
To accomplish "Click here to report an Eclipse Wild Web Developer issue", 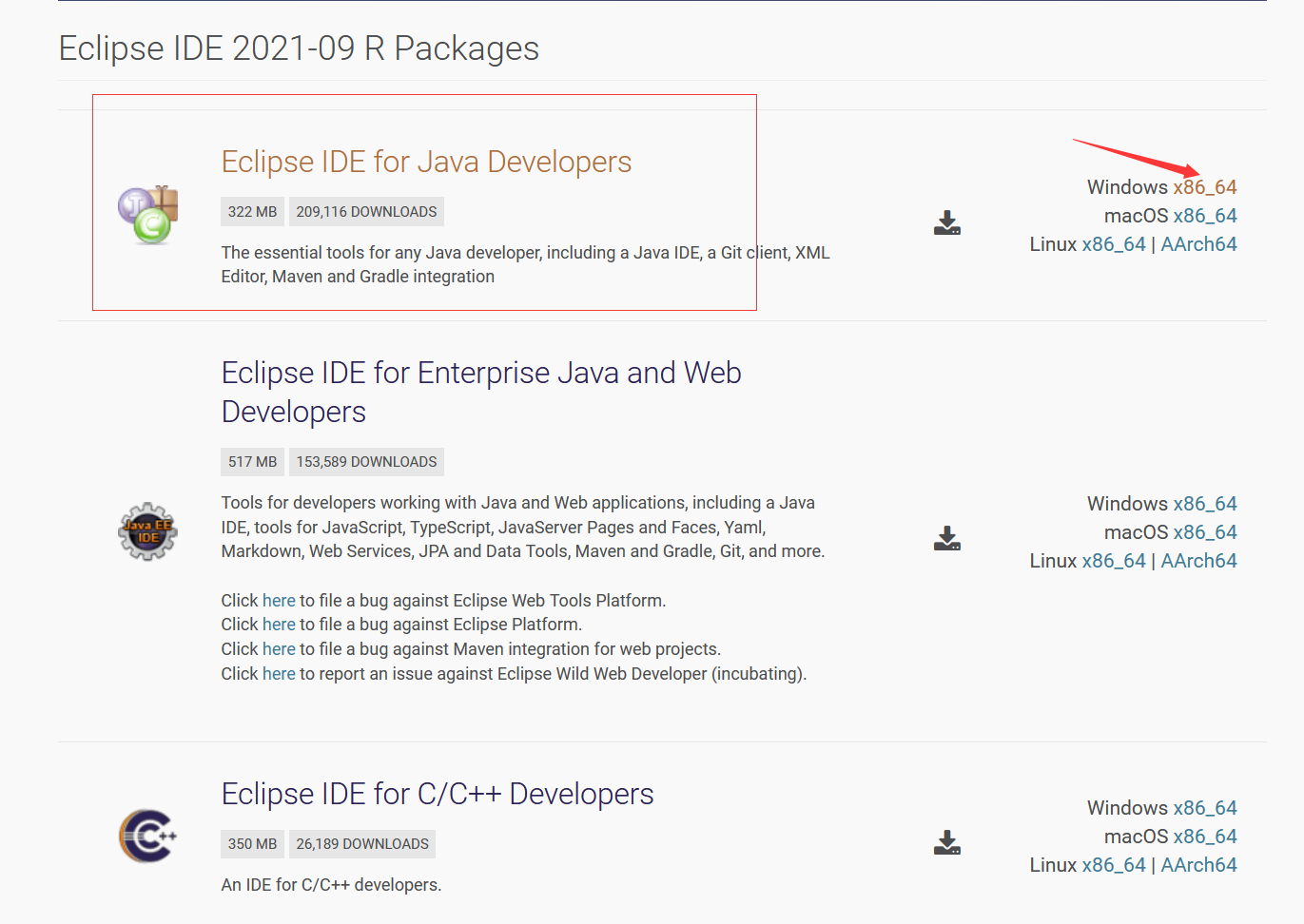I will (279, 674).
